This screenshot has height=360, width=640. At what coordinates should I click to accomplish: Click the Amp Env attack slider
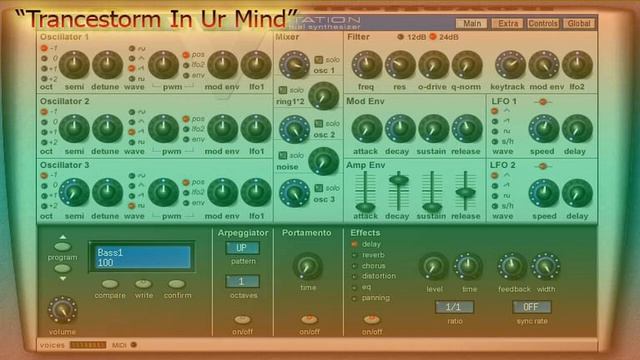(x=365, y=207)
